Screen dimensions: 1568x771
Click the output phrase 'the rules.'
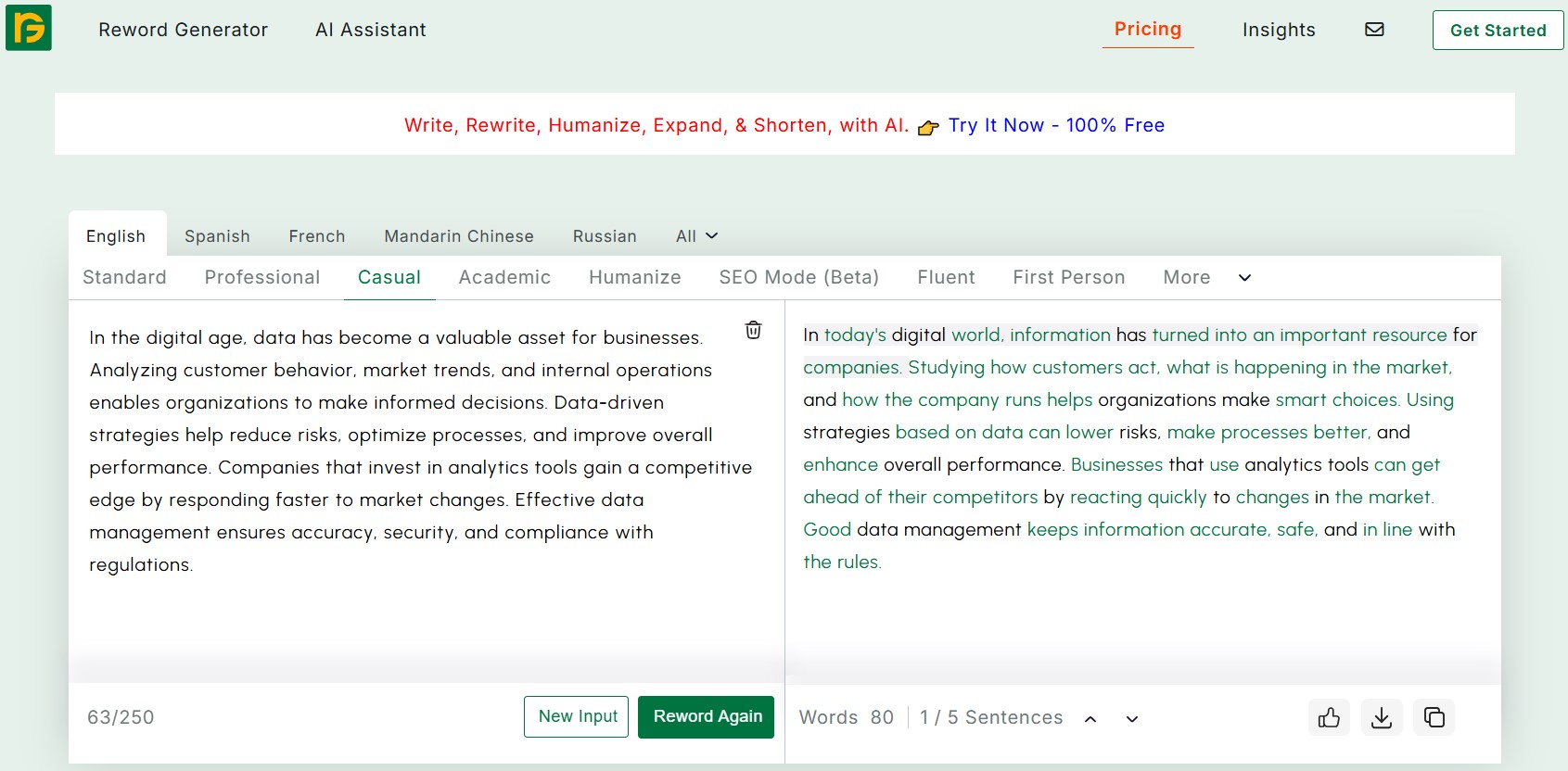coord(842,562)
